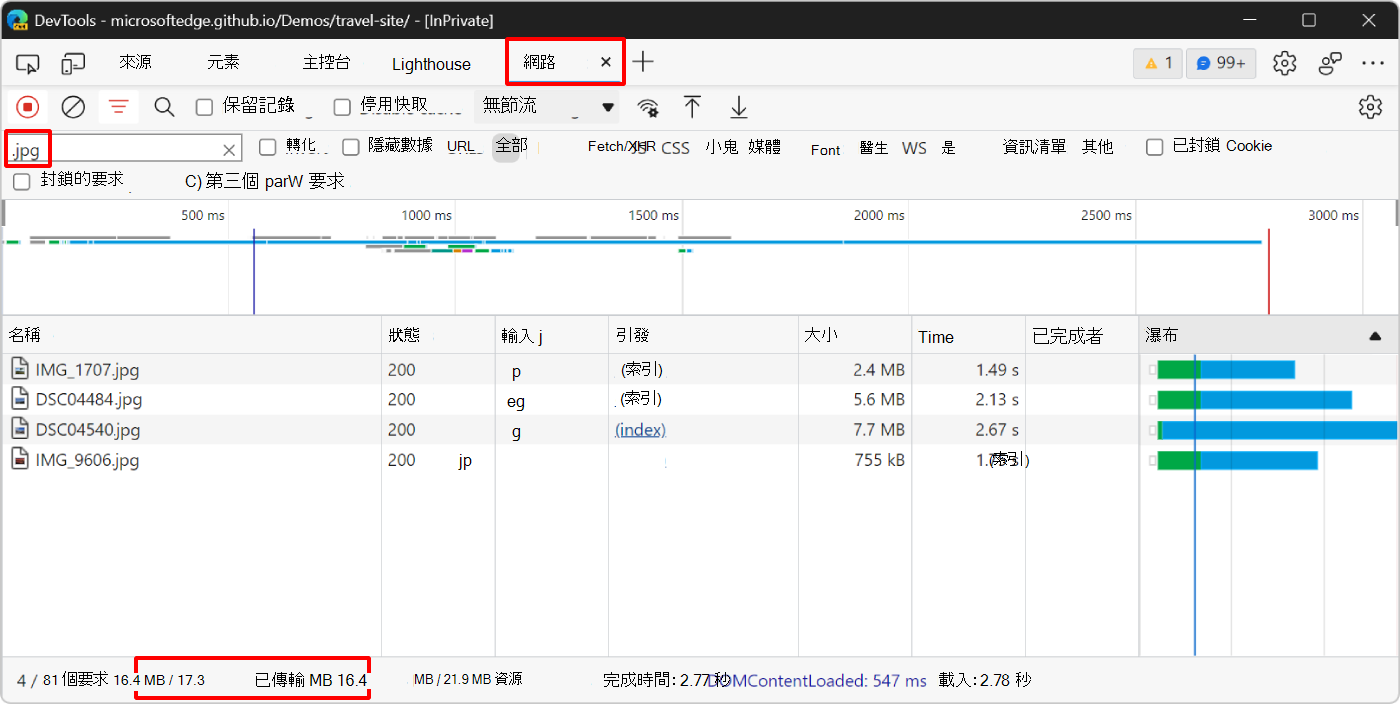Add a new tool with plus icon
This screenshot has height=704, width=1400.
coord(643,62)
